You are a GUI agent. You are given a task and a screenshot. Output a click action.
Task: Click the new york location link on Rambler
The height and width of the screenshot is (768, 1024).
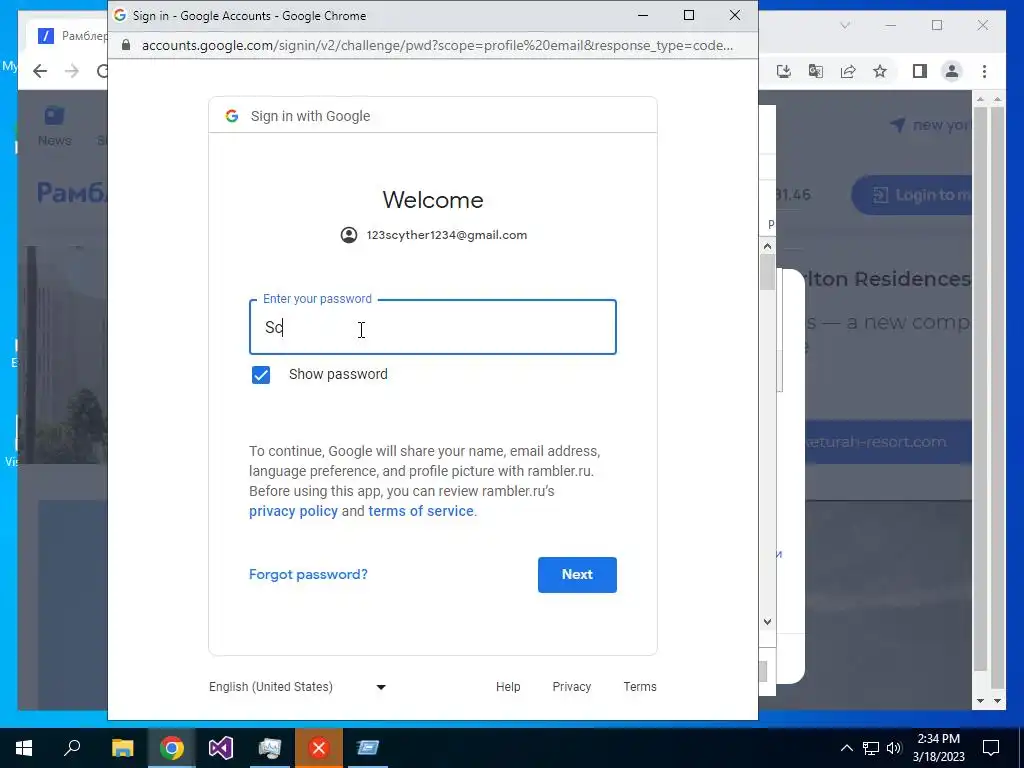click(930, 125)
